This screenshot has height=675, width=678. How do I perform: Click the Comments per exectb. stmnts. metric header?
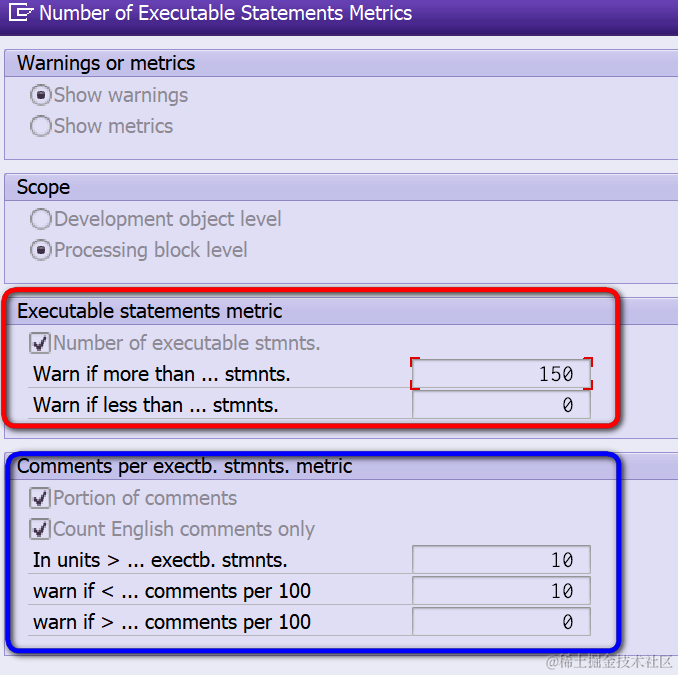[185, 467]
